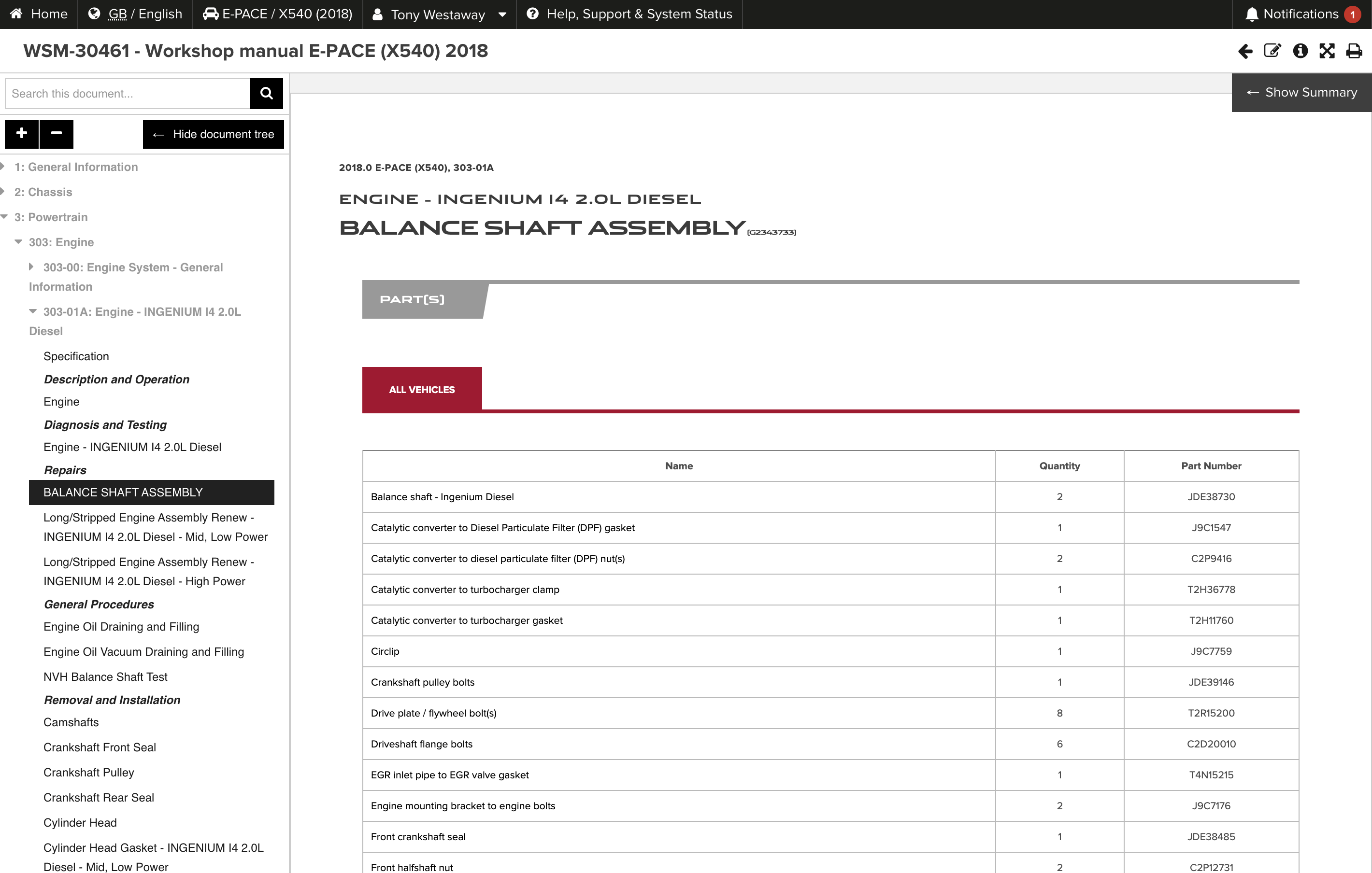
Task: Click Drive plate / flywheel bolt(s) row
Action: coord(831,713)
